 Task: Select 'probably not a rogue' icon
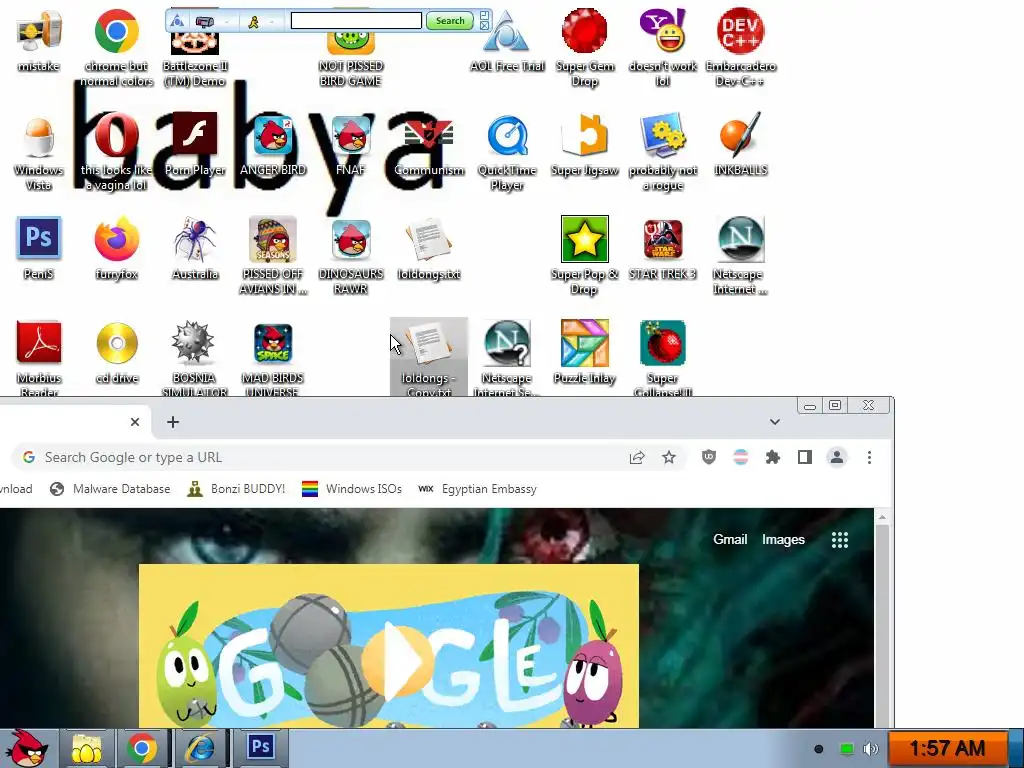click(x=663, y=152)
